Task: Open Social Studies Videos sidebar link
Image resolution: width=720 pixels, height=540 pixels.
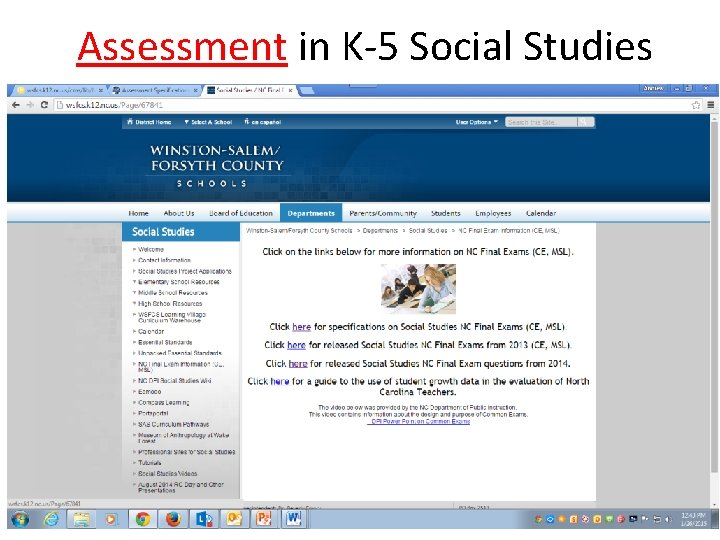Action: pos(167,473)
